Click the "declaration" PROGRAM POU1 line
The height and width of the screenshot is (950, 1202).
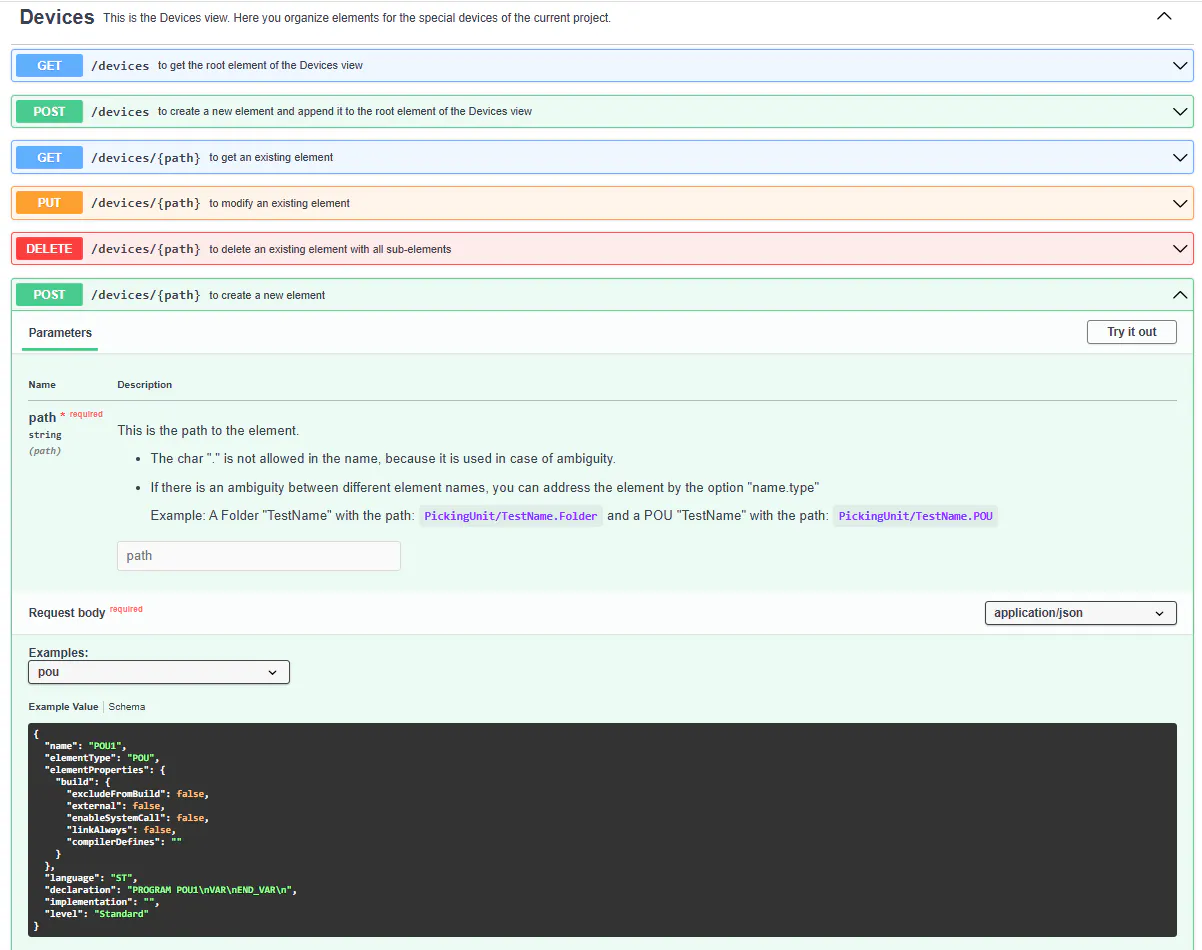171,890
